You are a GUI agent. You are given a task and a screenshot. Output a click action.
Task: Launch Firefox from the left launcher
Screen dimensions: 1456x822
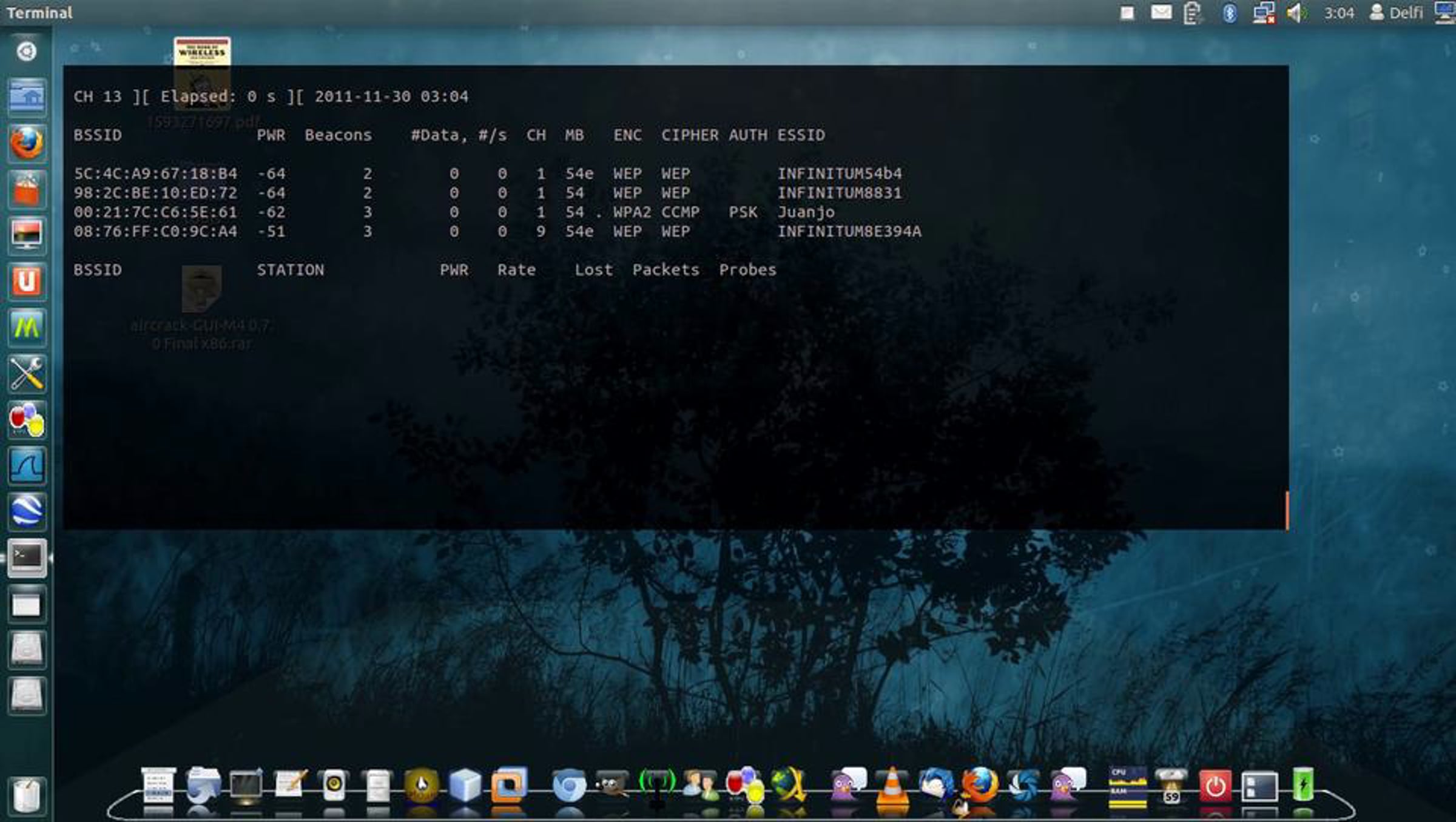27,143
